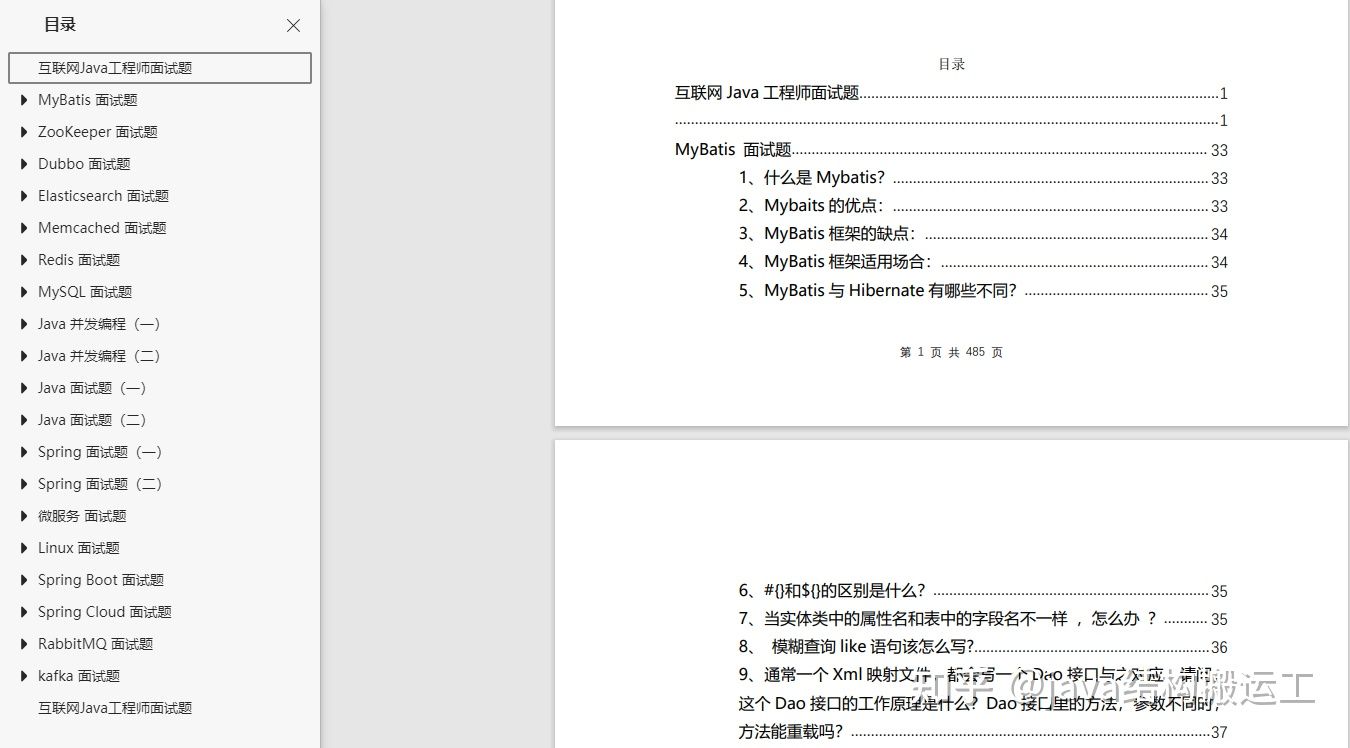Follow contents entry 8、模糊查询 like 语句
The image size is (1350, 748).
(983, 647)
